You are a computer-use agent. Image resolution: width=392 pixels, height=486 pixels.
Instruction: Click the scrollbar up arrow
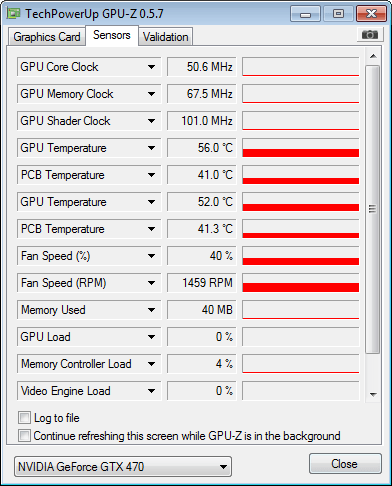373,56
